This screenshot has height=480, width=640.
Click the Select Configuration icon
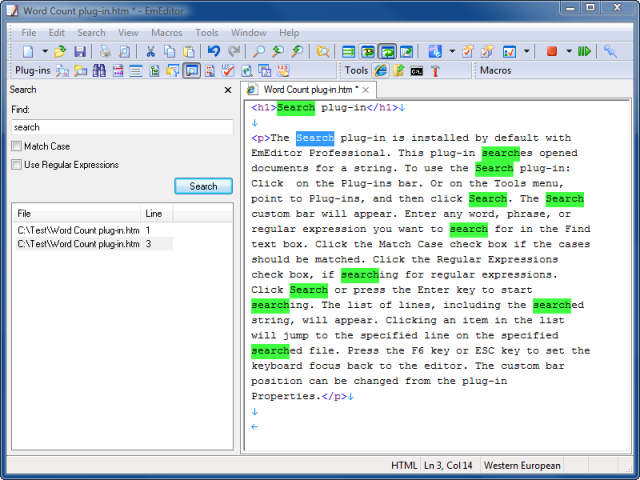click(435, 51)
